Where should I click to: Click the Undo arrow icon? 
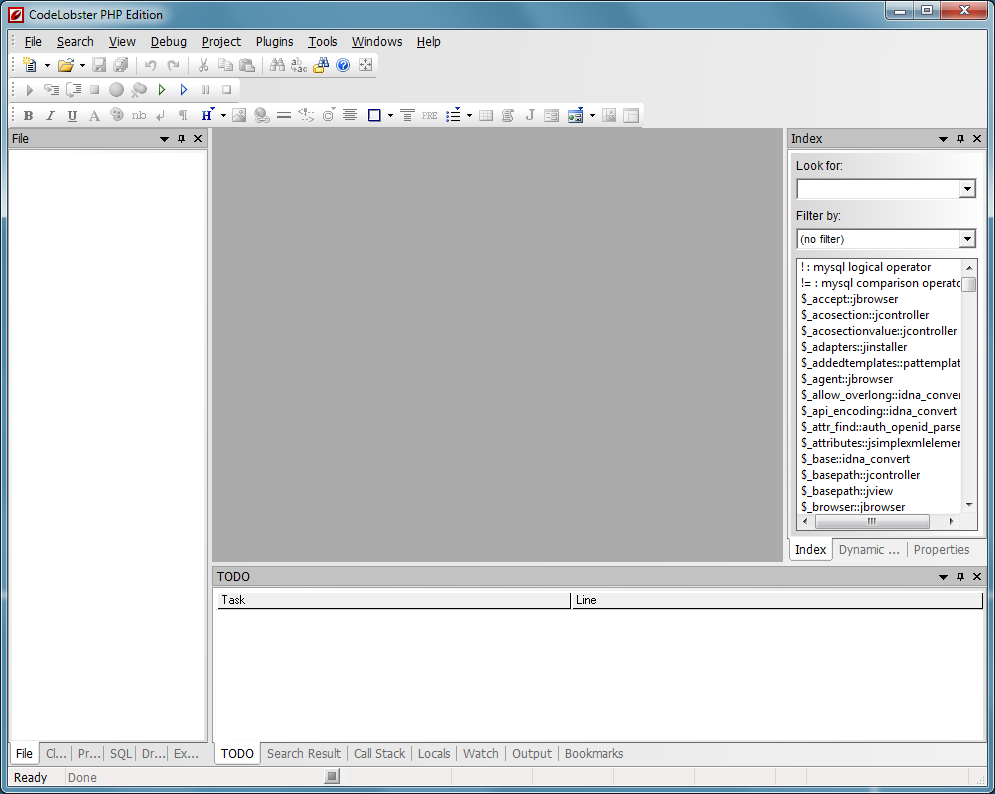coord(150,65)
